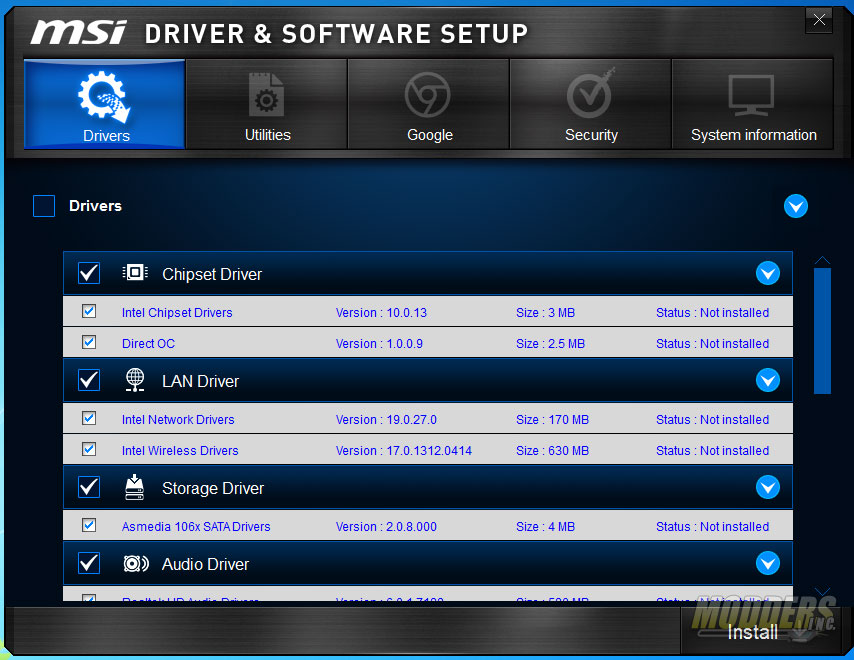Click the Utilities document gear icon
This screenshot has height=660, width=854.
coord(266,95)
